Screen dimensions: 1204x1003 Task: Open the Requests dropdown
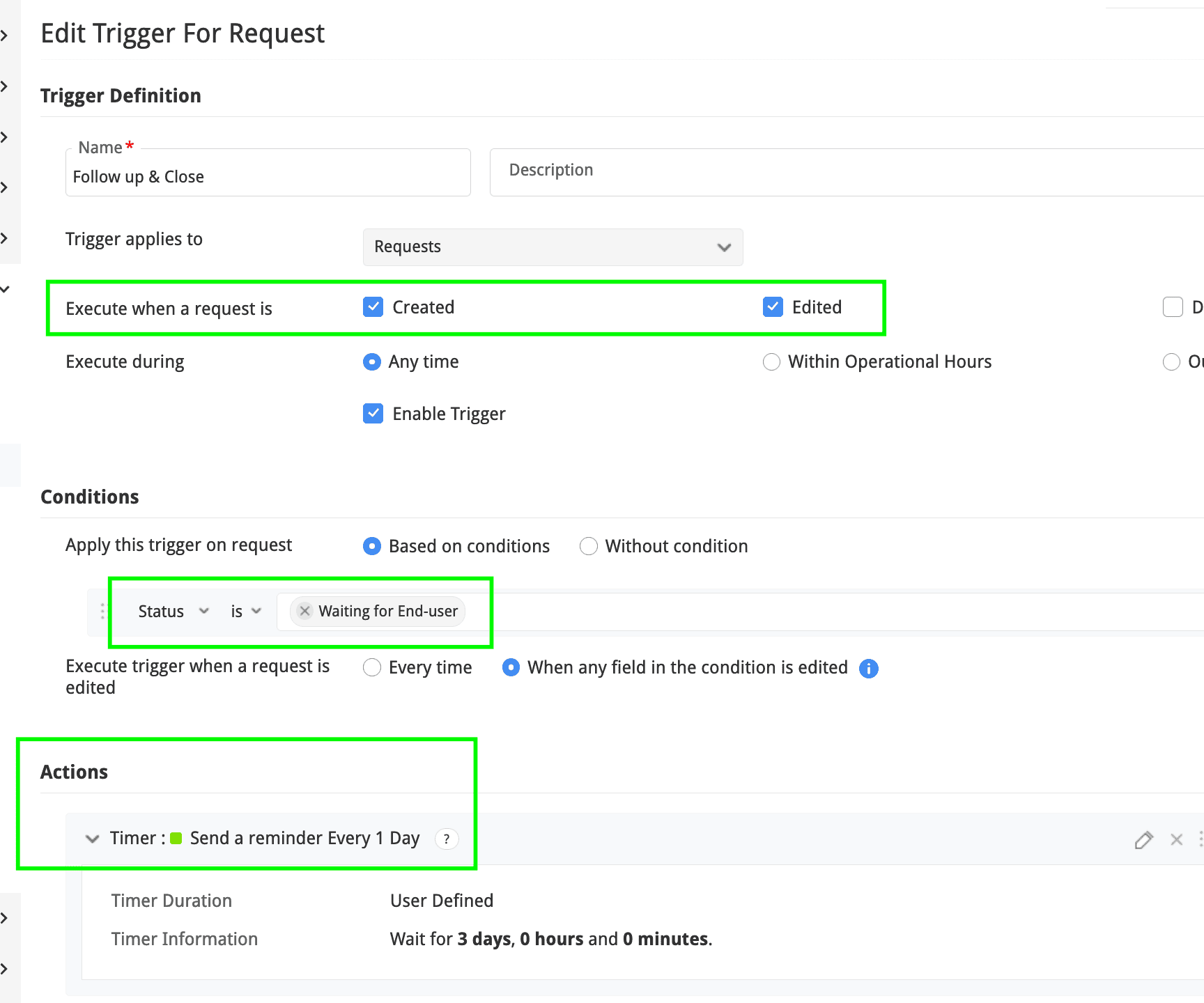coord(553,247)
